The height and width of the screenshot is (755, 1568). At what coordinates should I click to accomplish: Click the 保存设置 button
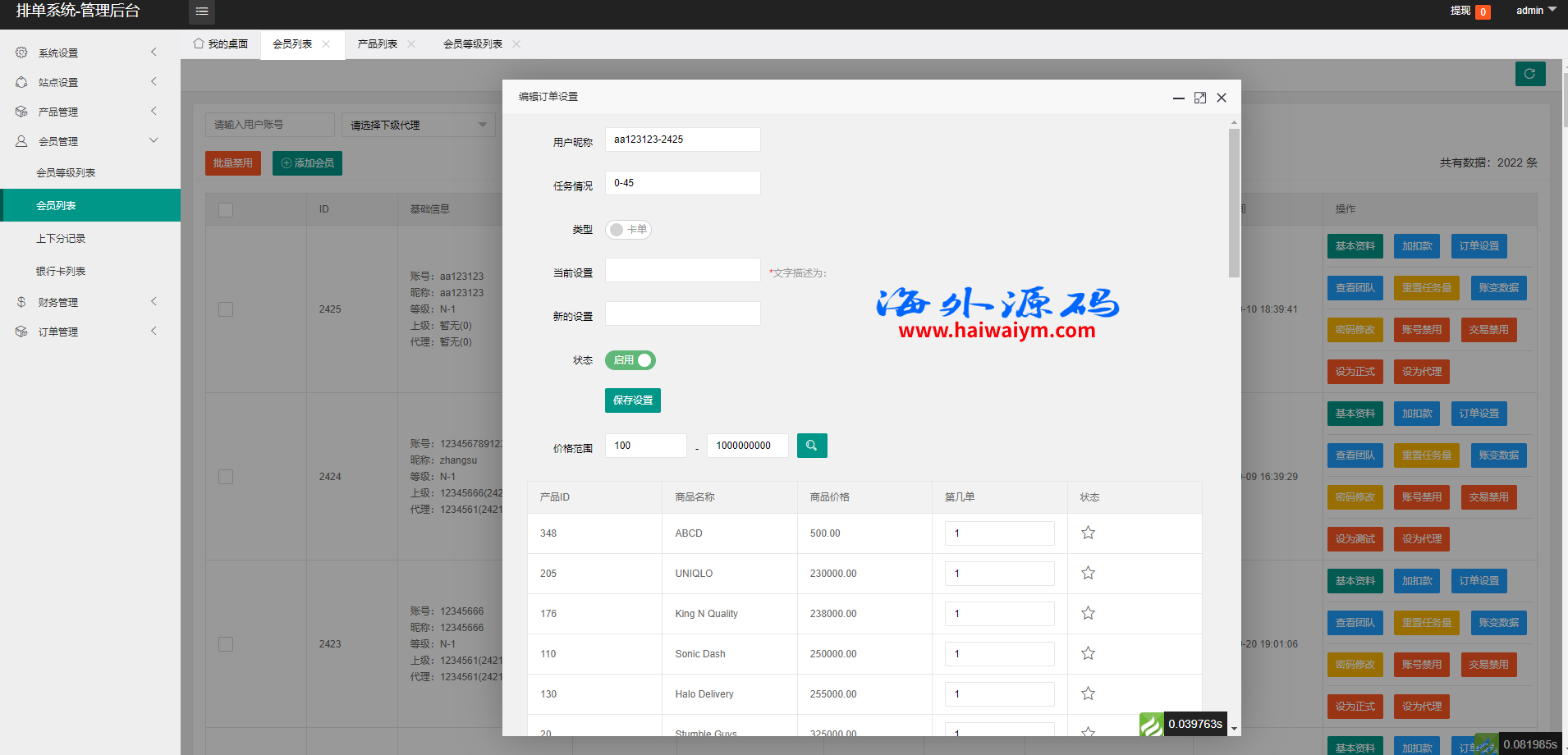click(632, 400)
